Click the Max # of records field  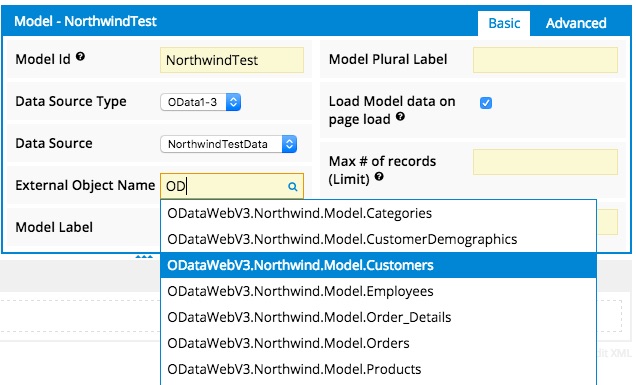(x=545, y=162)
